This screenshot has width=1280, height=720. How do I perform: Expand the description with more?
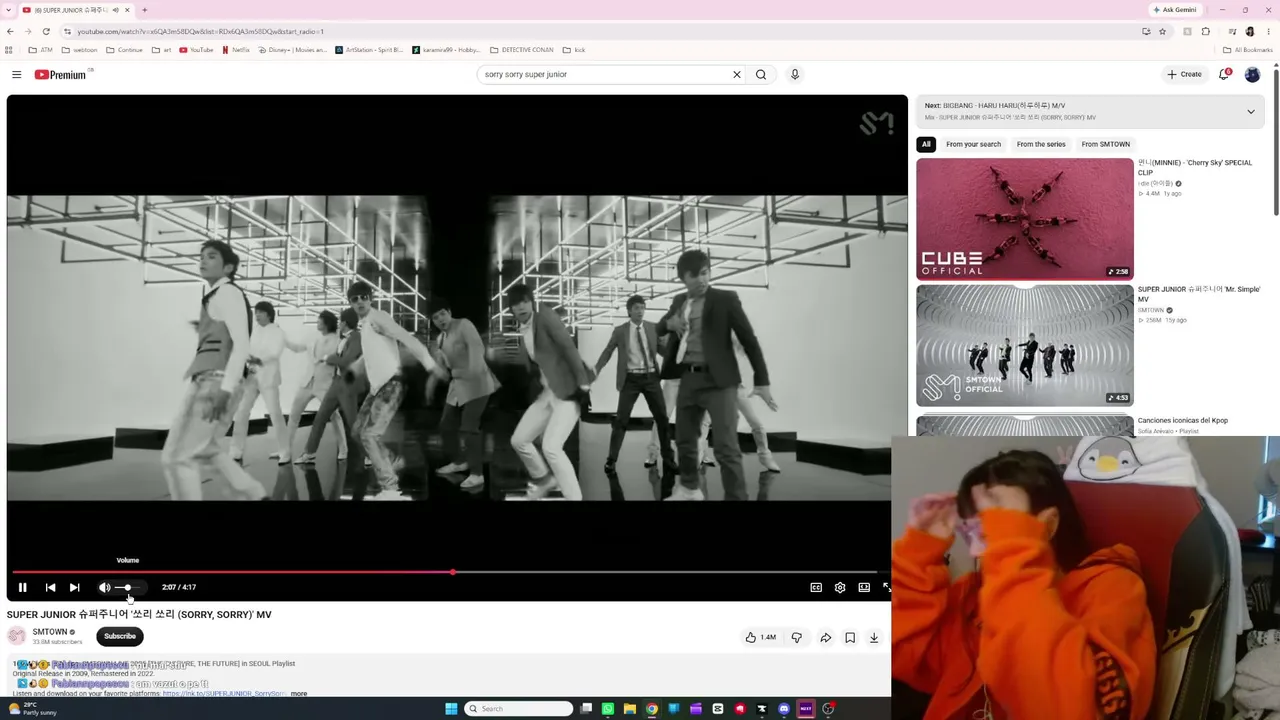(x=299, y=693)
